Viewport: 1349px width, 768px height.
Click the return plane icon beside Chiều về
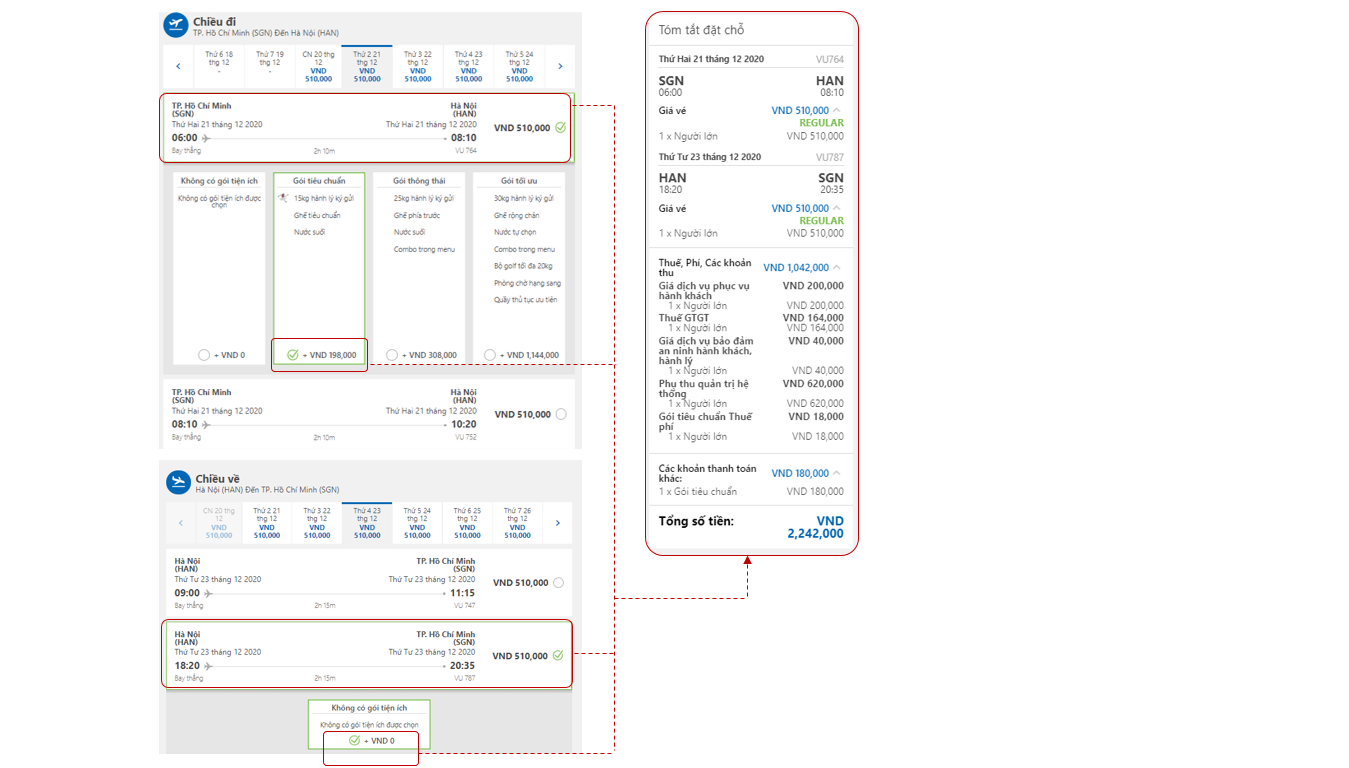point(178,483)
